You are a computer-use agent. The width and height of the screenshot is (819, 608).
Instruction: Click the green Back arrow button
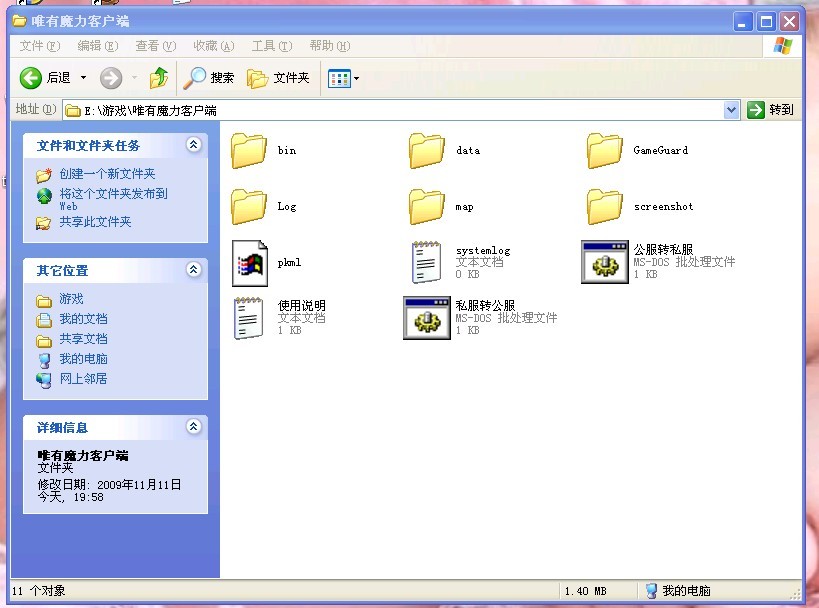pyautogui.click(x=31, y=78)
